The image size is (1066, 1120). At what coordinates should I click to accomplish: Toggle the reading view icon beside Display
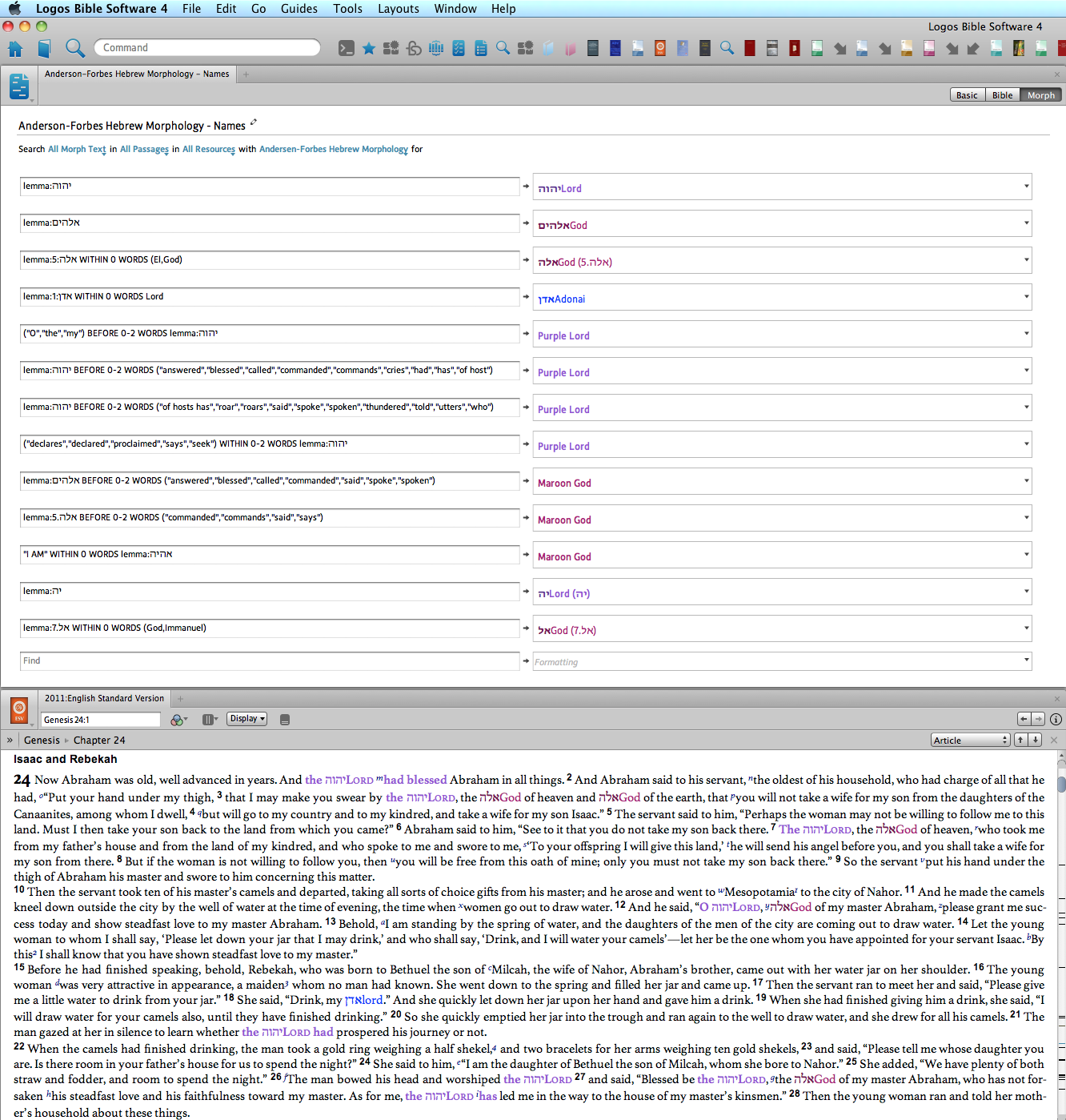tap(284, 720)
